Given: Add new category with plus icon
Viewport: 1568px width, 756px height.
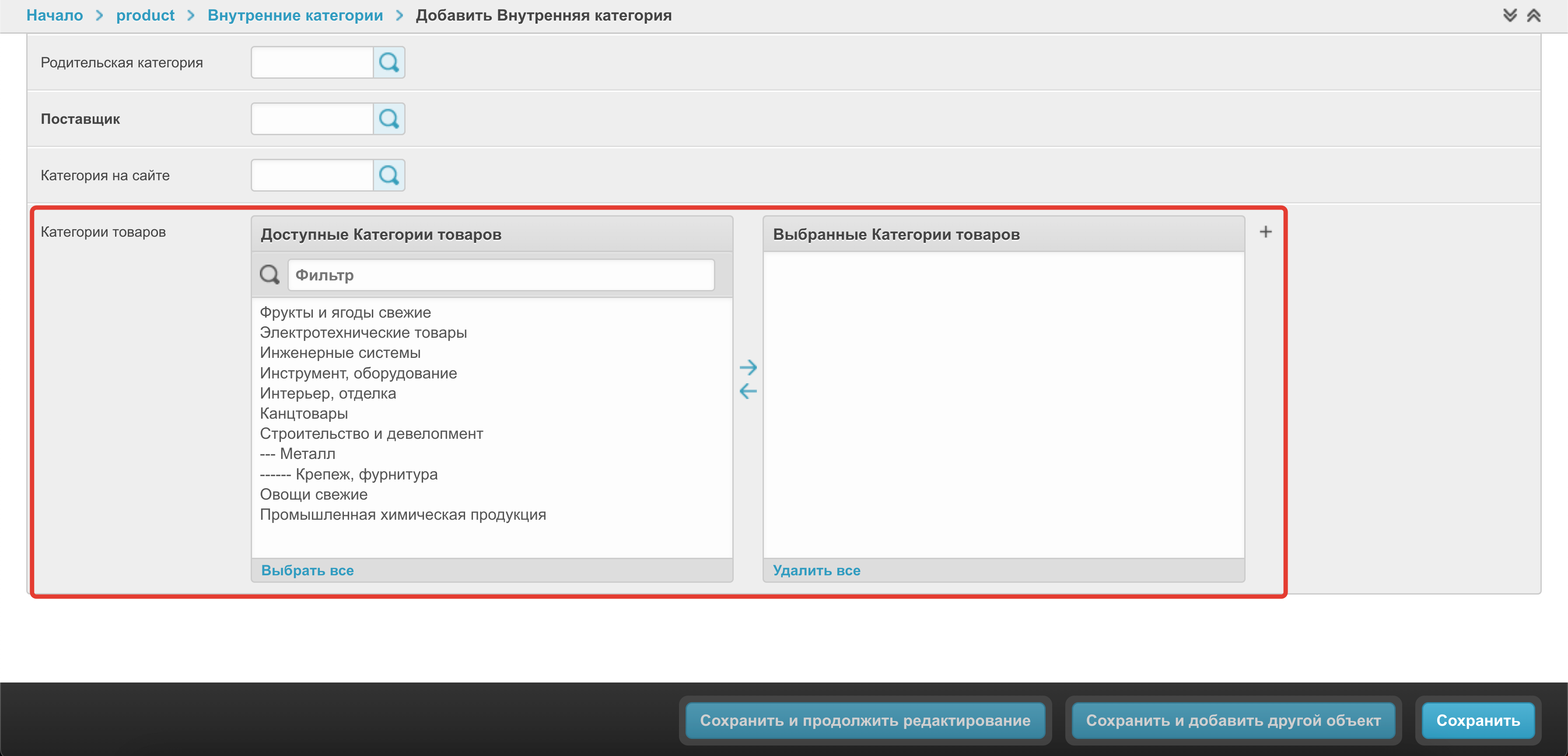Looking at the screenshot, I should point(1265,232).
